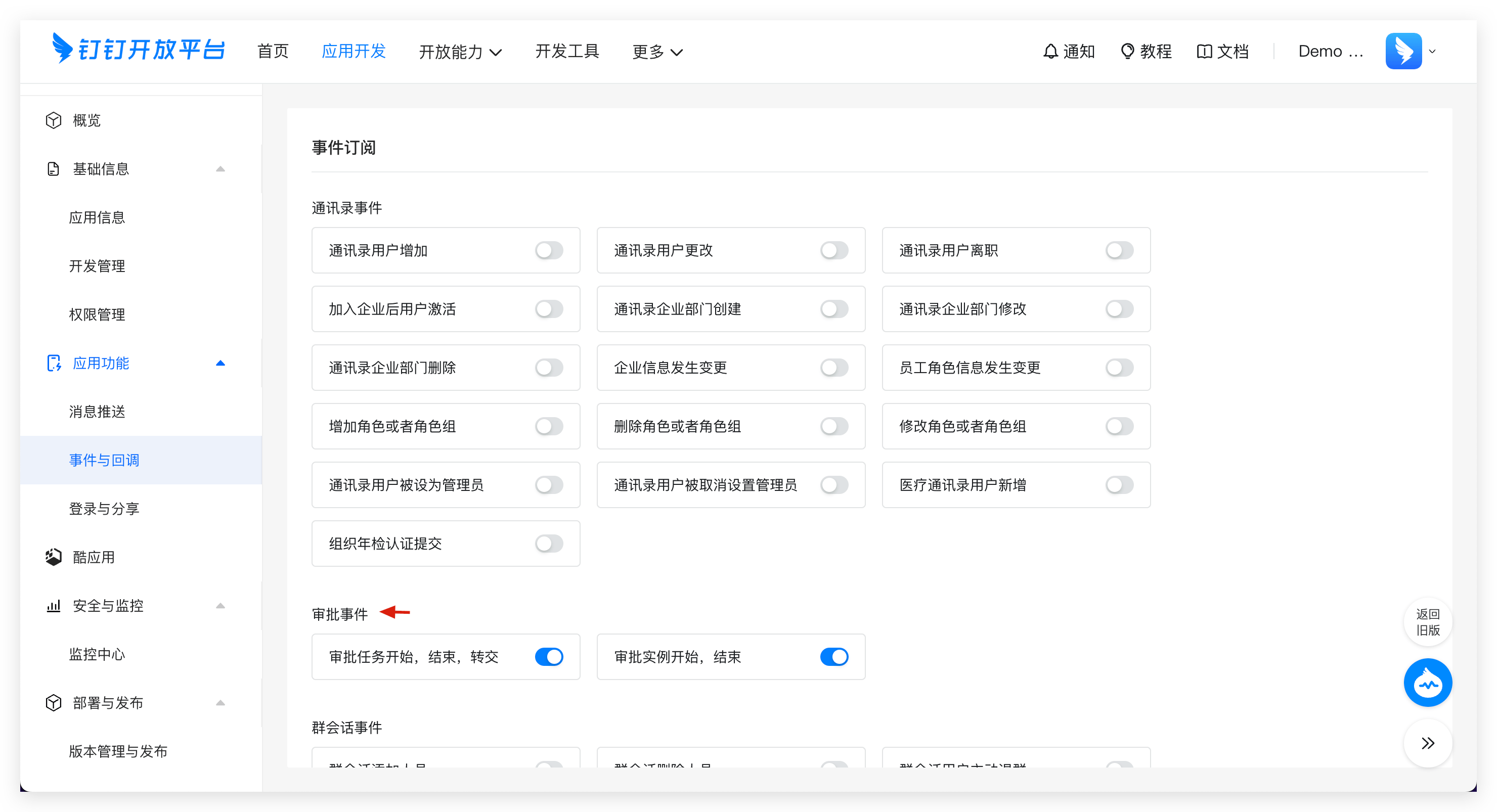Image resolution: width=1497 pixels, height=812 pixels.
Task: Click the double-arrow expand control at bottom right
Action: point(1428,743)
